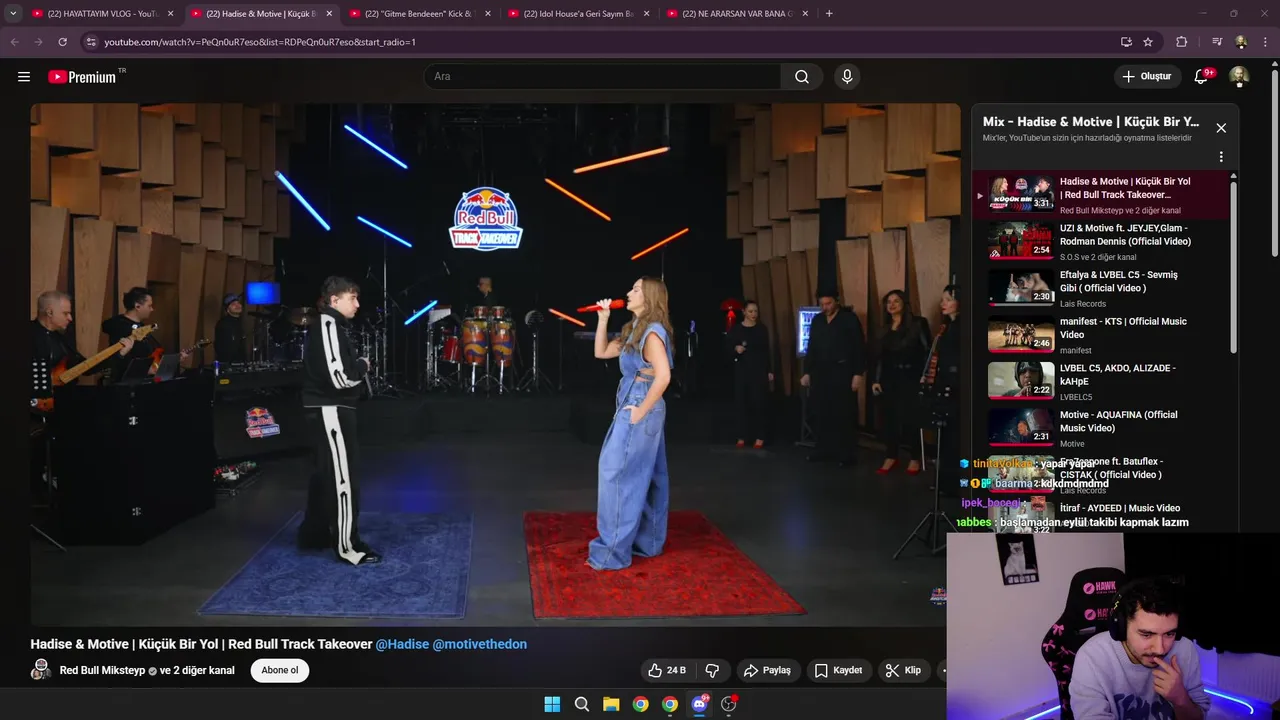Go to YouTube Premium home logo
The height and width of the screenshot is (720, 1280).
[x=82, y=77]
